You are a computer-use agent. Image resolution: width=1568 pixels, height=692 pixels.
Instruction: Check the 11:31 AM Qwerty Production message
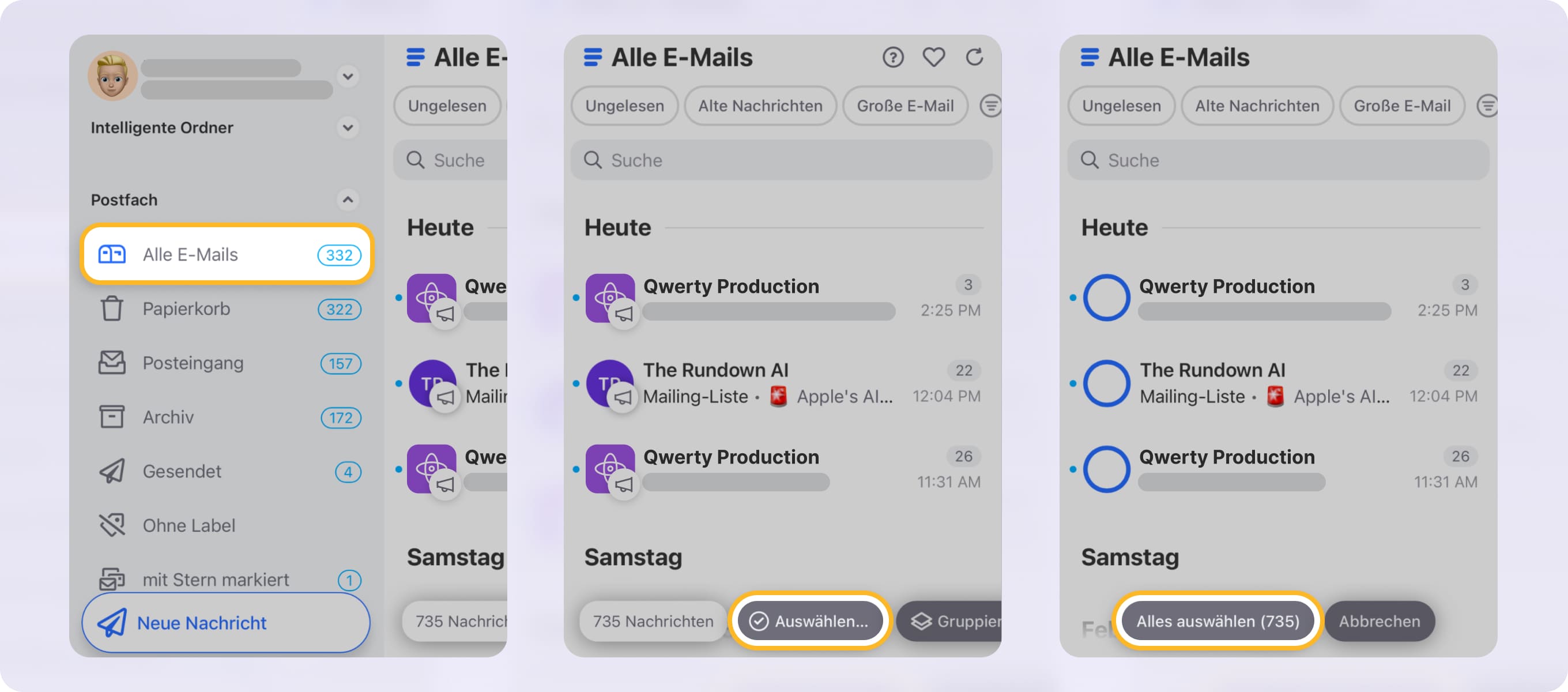click(x=1107, y=469)
